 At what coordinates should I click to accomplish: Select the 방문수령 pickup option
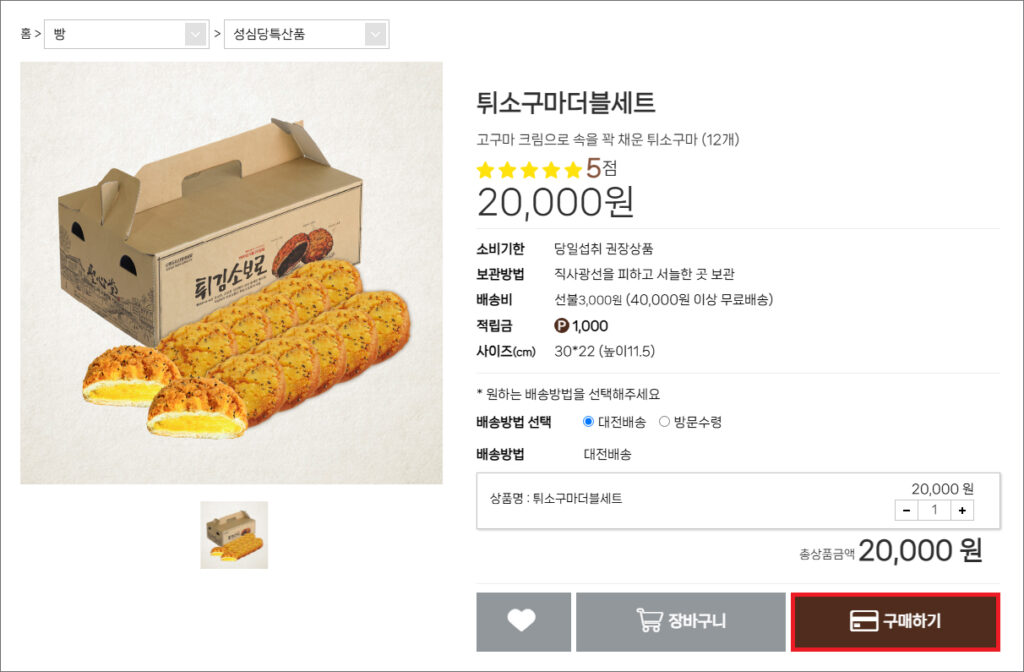664,422
